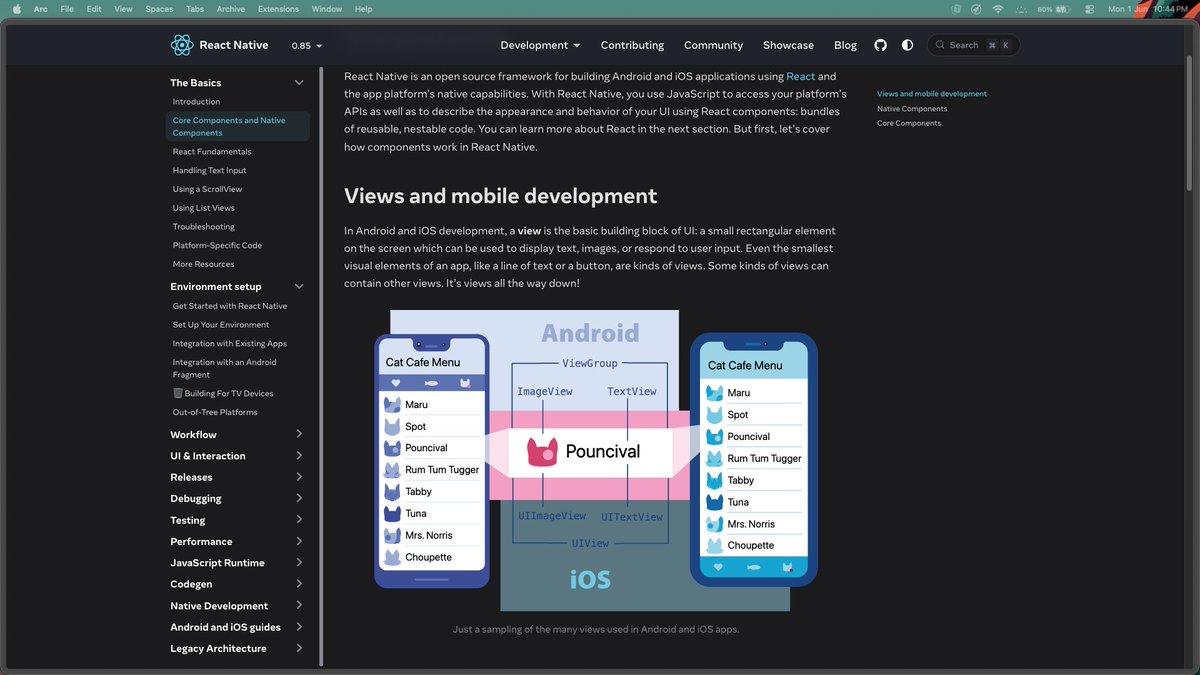Follow the React hyperlink in paragraph

(800, 76)
